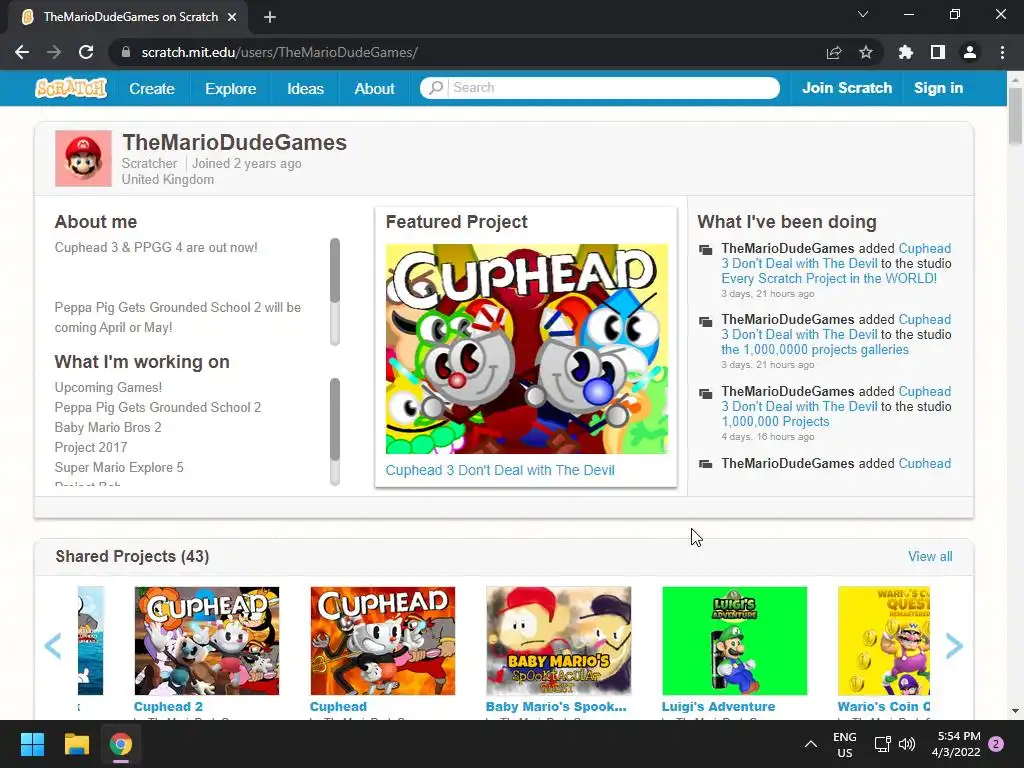This screenshot has width=1024, height=768.
Task: Click Sign in
Action: [938, 88]
